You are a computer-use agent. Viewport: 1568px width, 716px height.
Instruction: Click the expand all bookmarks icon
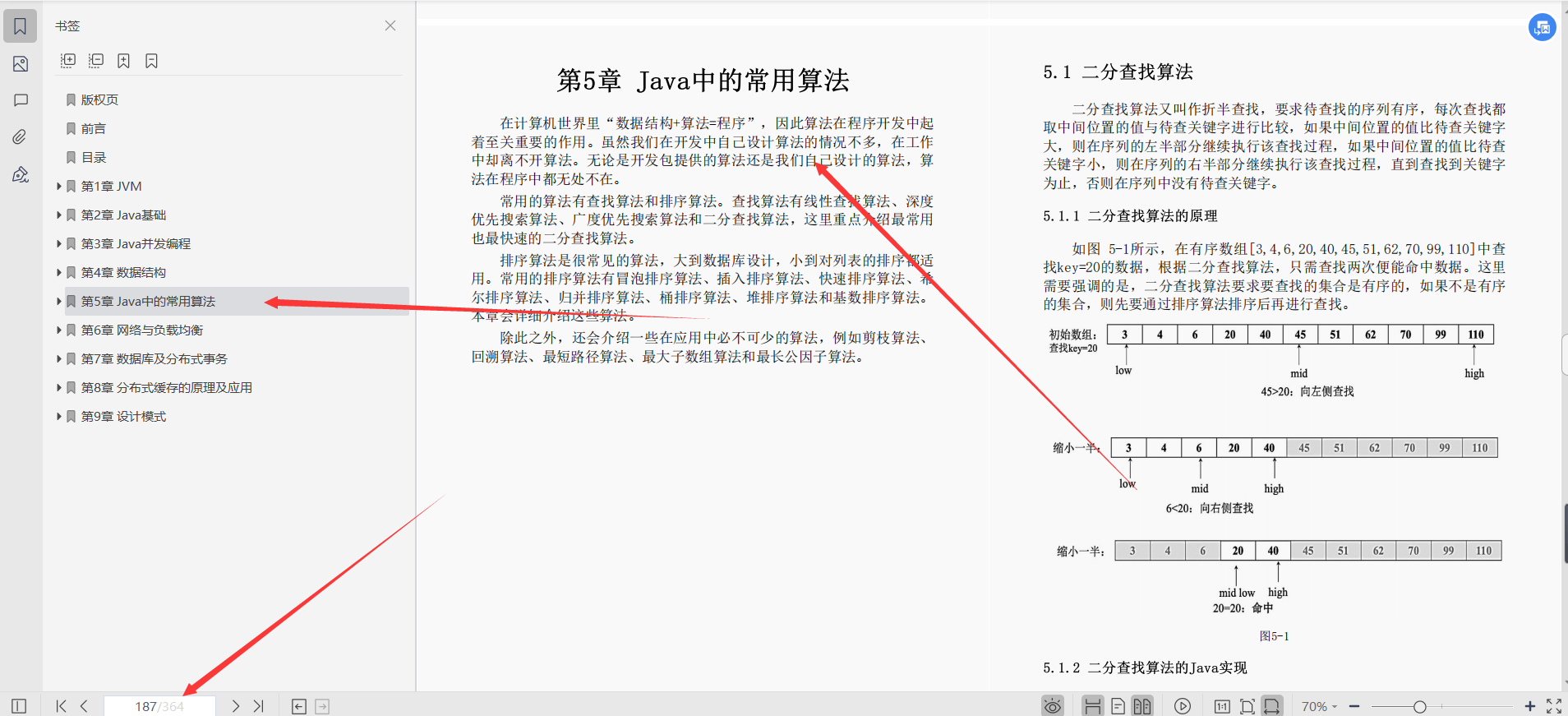(x=68, y=61)
